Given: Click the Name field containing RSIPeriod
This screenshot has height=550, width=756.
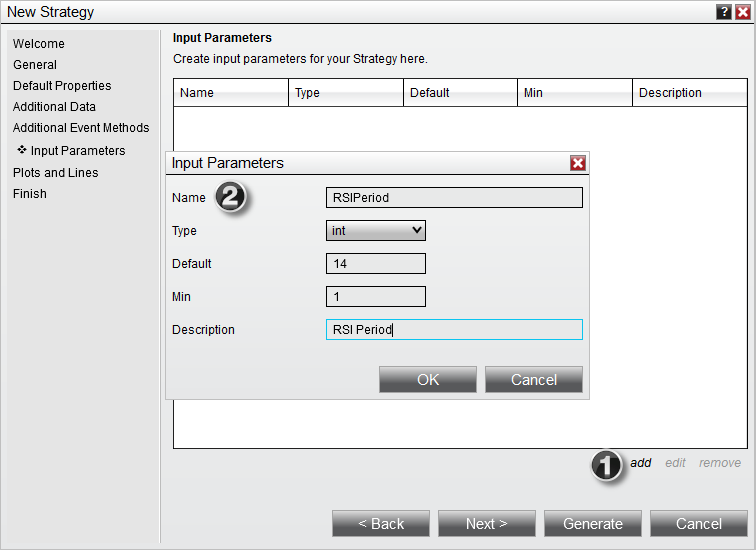Looking at the screenshot, I should [x=454, y=198].
